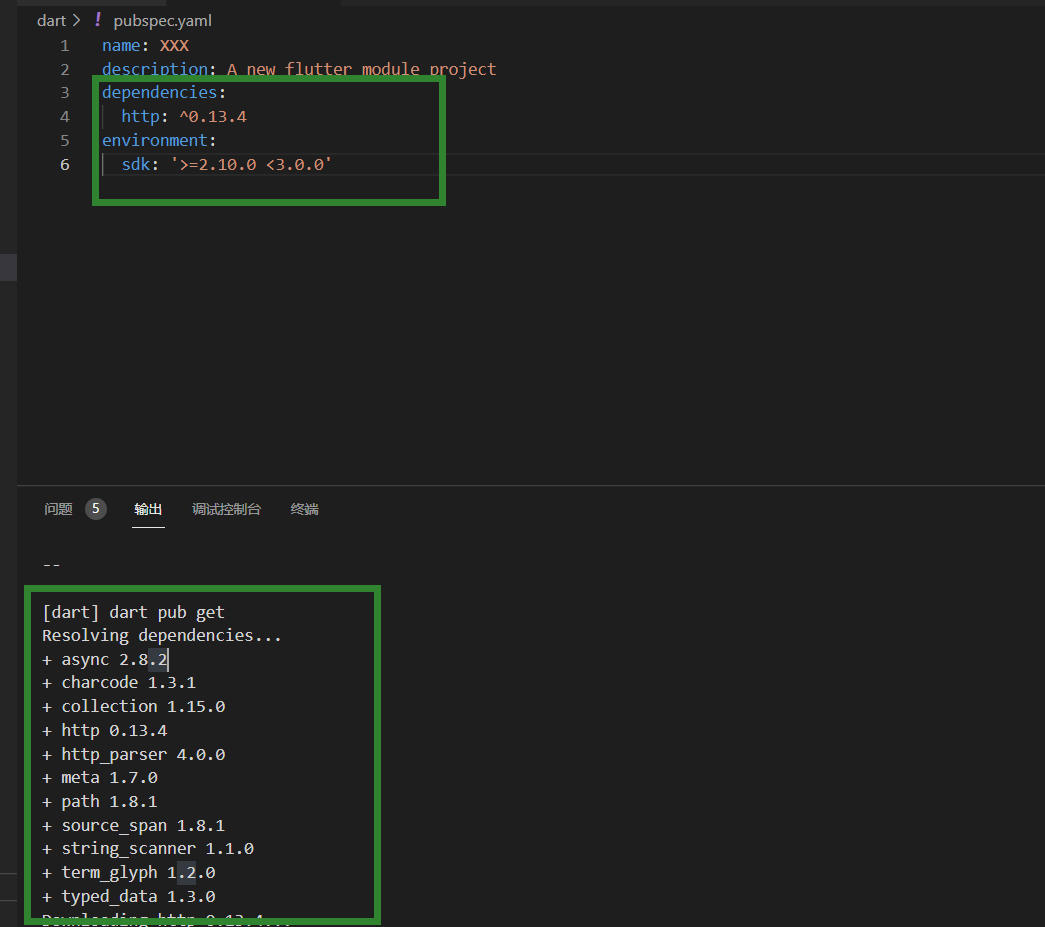
Task: Click the dart breadcrumb folder
Action: pyautogui.click(x=51, y=21)
